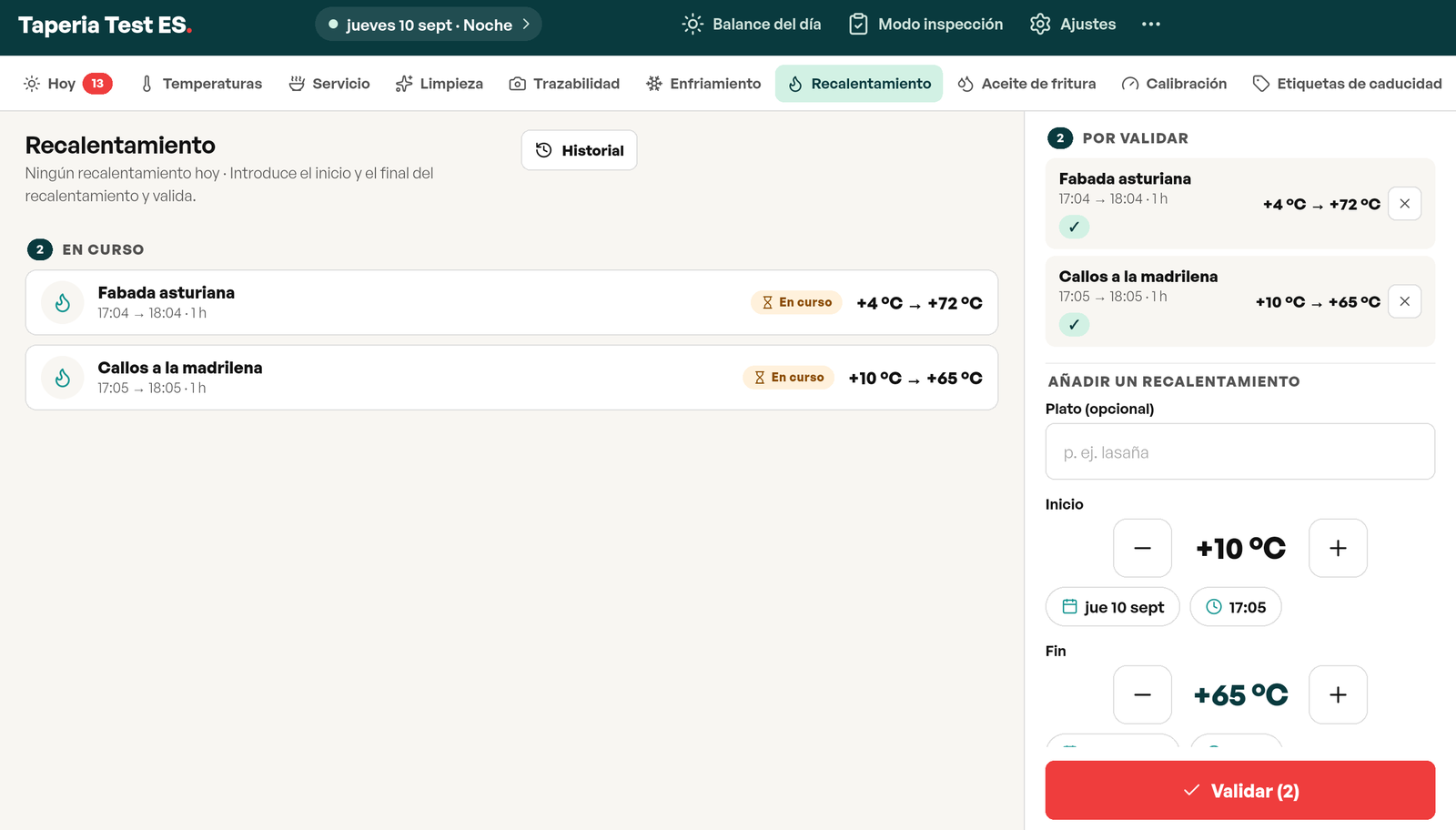This screenshot has width=1456, height=830.
Task: Decrease the Inicio temperature
Action: point(1142,548)
